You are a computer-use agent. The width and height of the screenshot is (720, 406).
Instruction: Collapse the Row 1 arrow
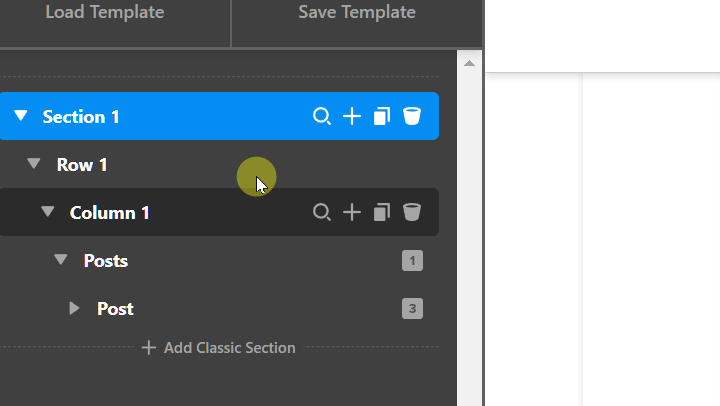click(x=35, y=164)
